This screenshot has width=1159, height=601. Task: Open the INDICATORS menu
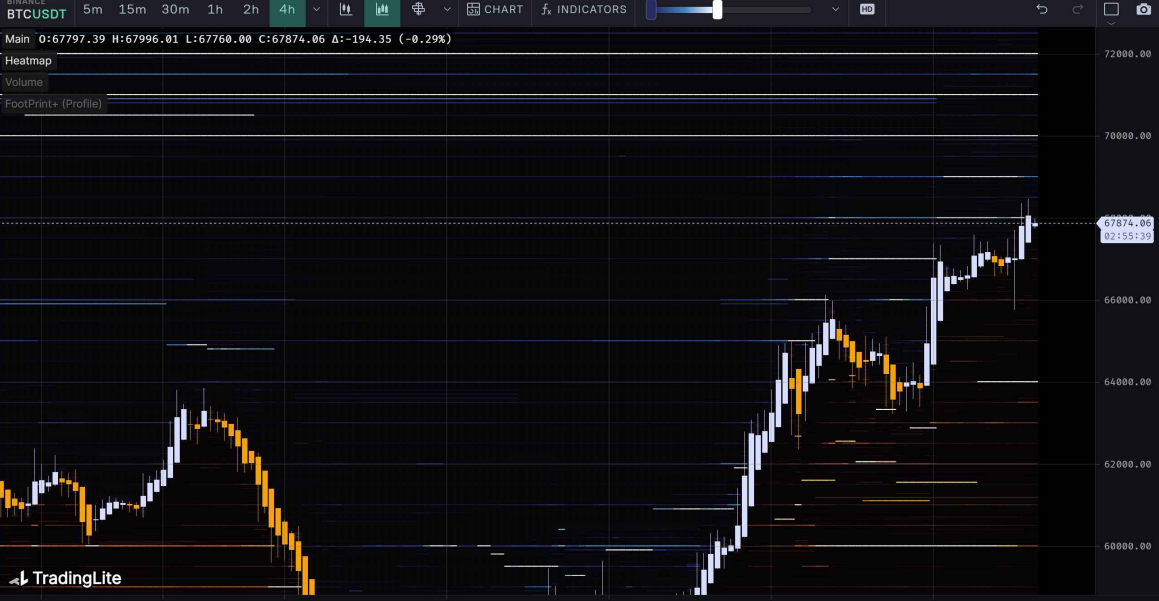point(584,10)
